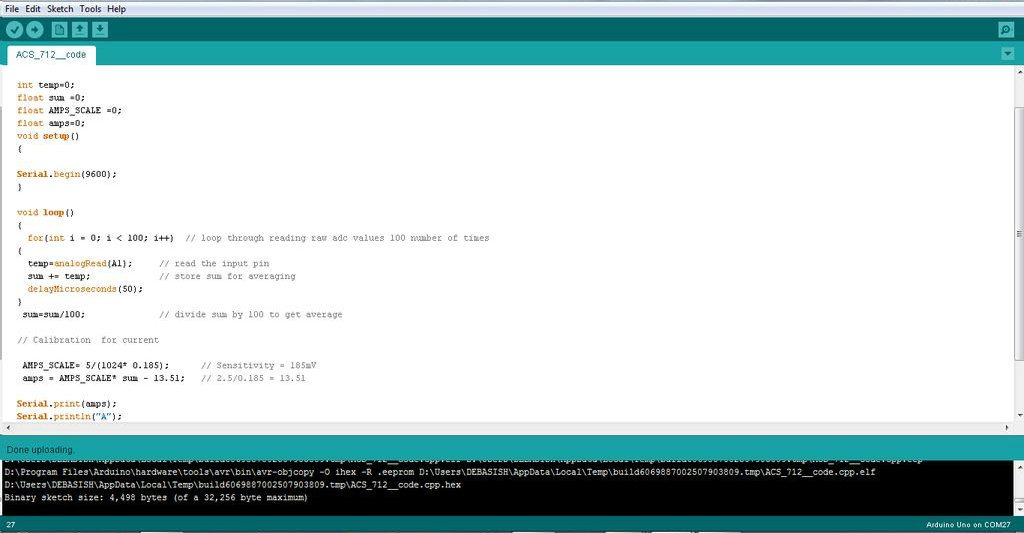Screen dimensions: 1024x533
Task: Create a new sketch with New icon
Action: [x=59, y=29]
